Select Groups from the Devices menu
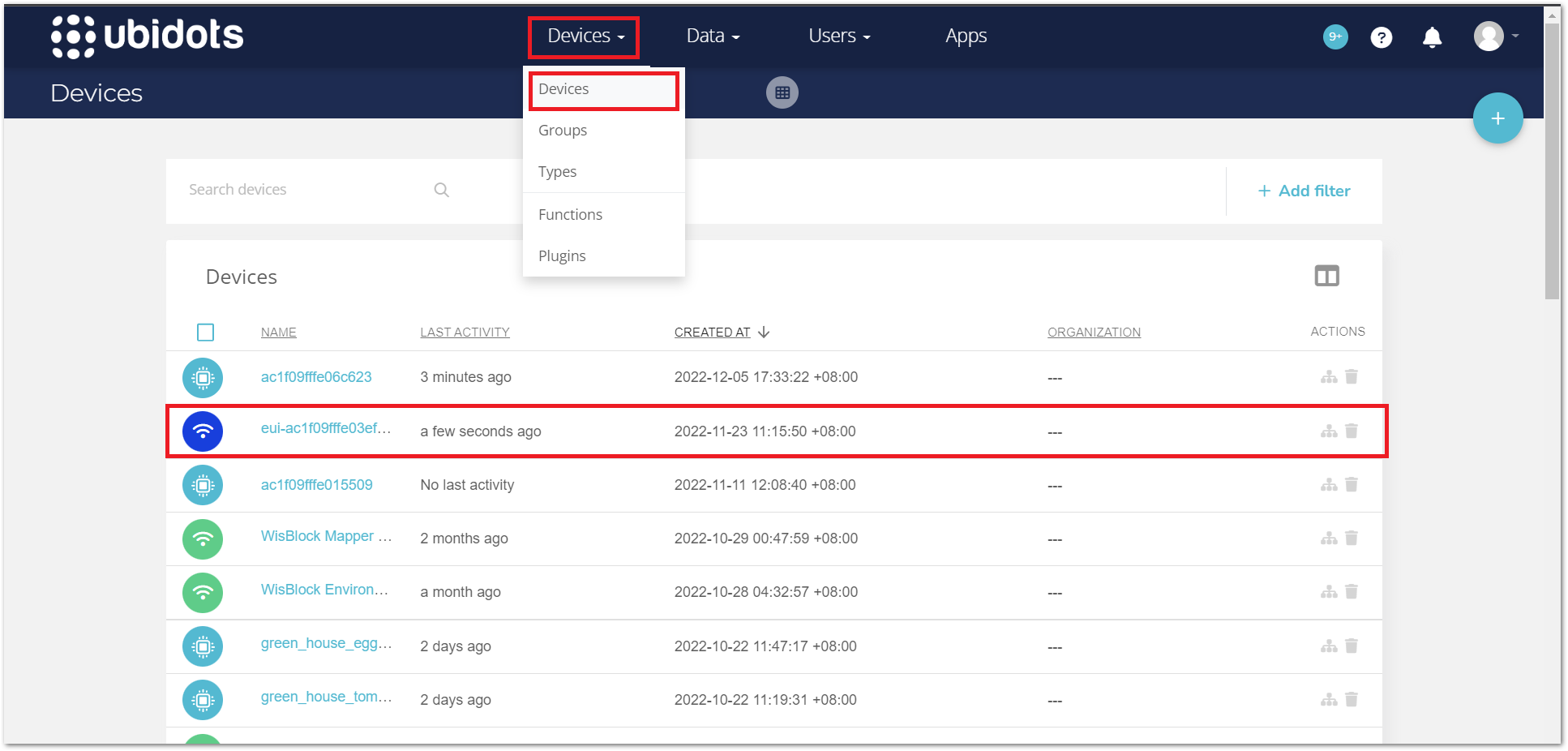The width and height of the screenshot is (1568, 751). click(x=562, y=130)
